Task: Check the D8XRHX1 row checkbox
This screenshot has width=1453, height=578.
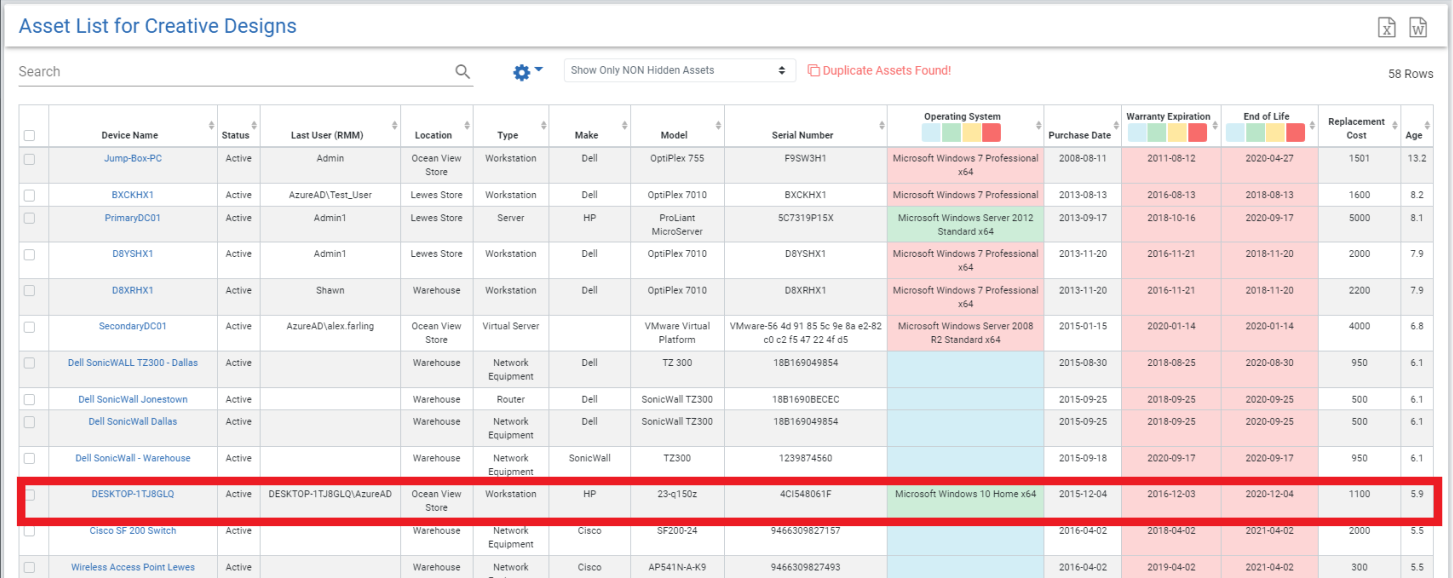Action: coord(29,291)
